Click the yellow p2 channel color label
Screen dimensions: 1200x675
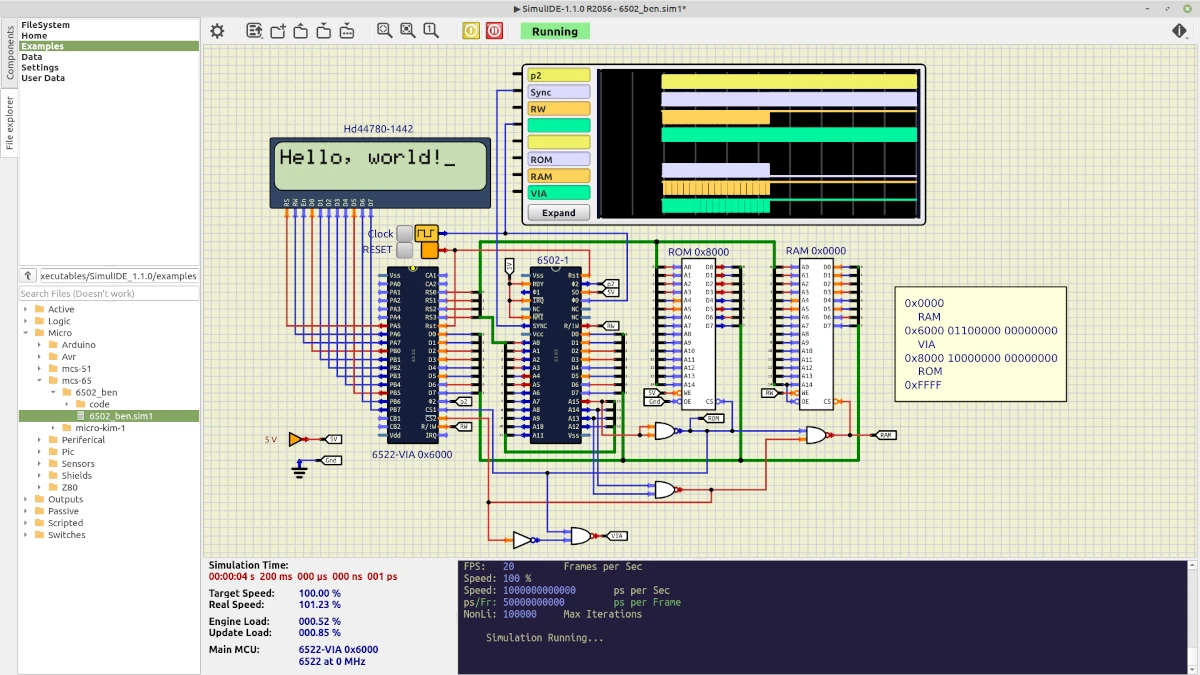(x=559, y=76)
